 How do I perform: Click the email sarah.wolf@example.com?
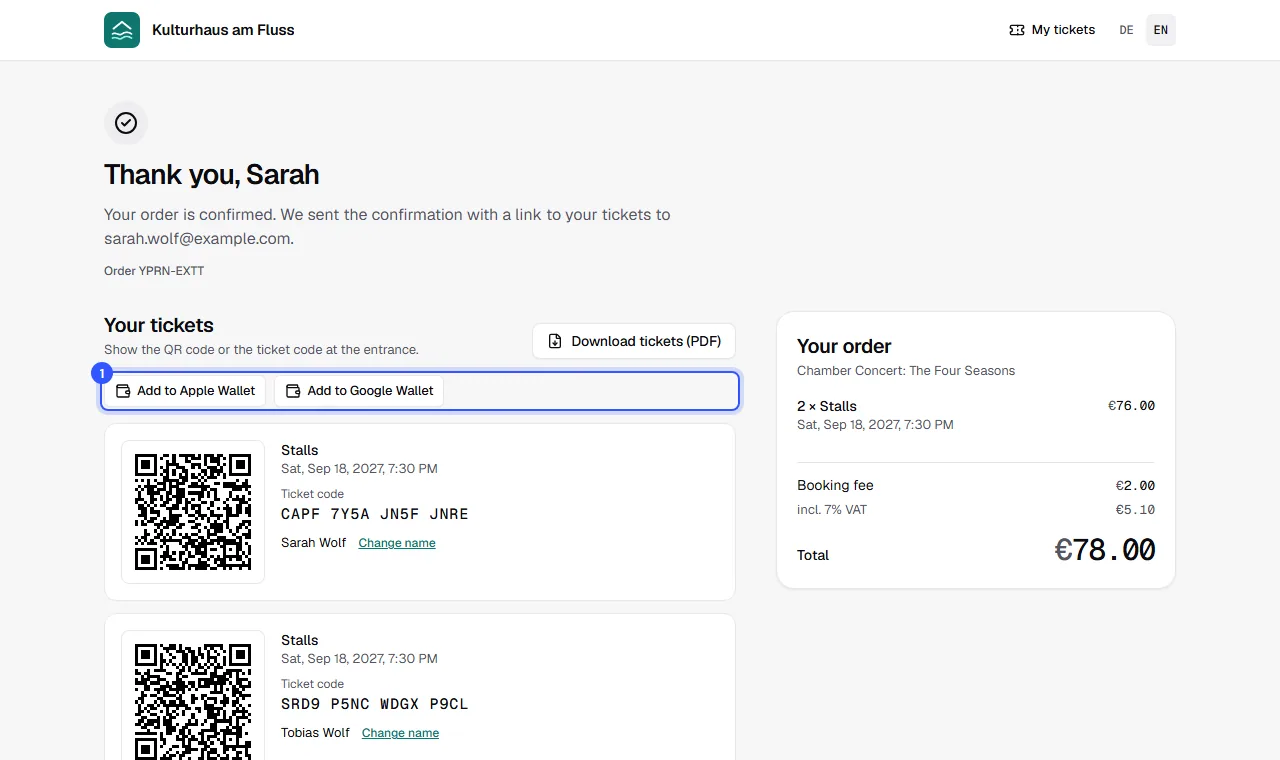(197, 239)
